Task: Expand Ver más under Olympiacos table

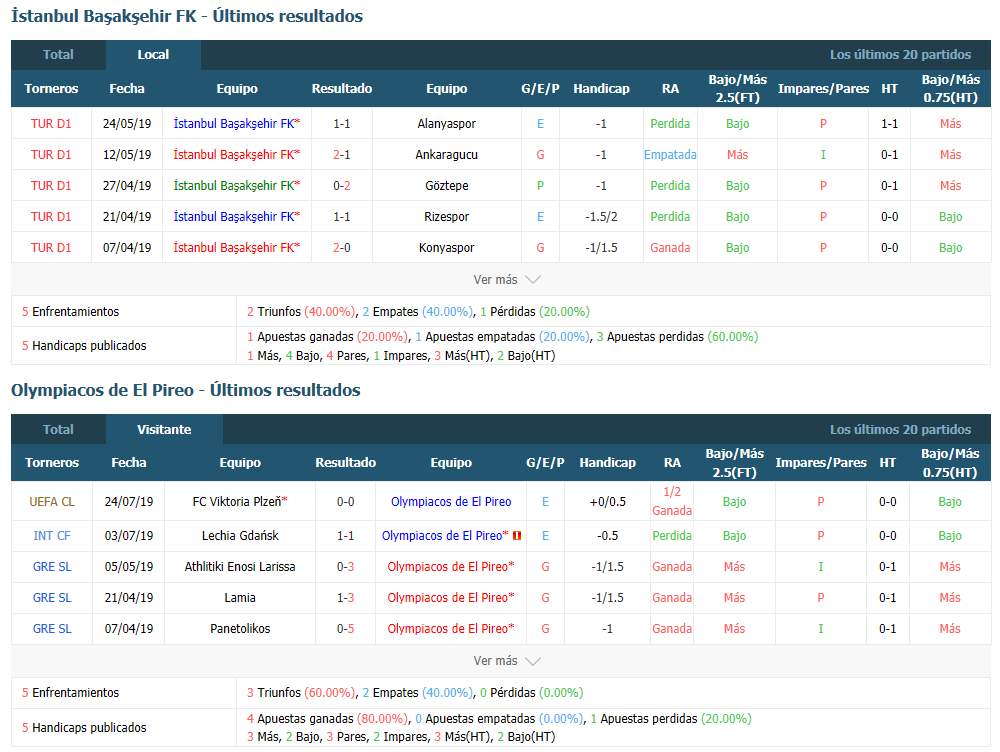Action: (x=506, y=661)
